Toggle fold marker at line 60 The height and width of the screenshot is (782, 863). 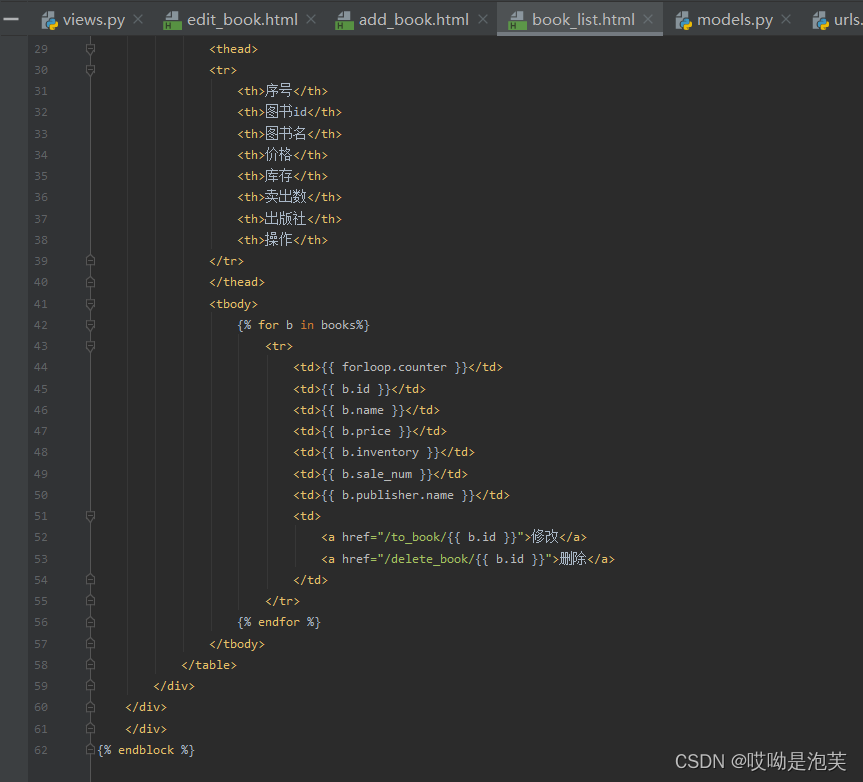point(90,707)
